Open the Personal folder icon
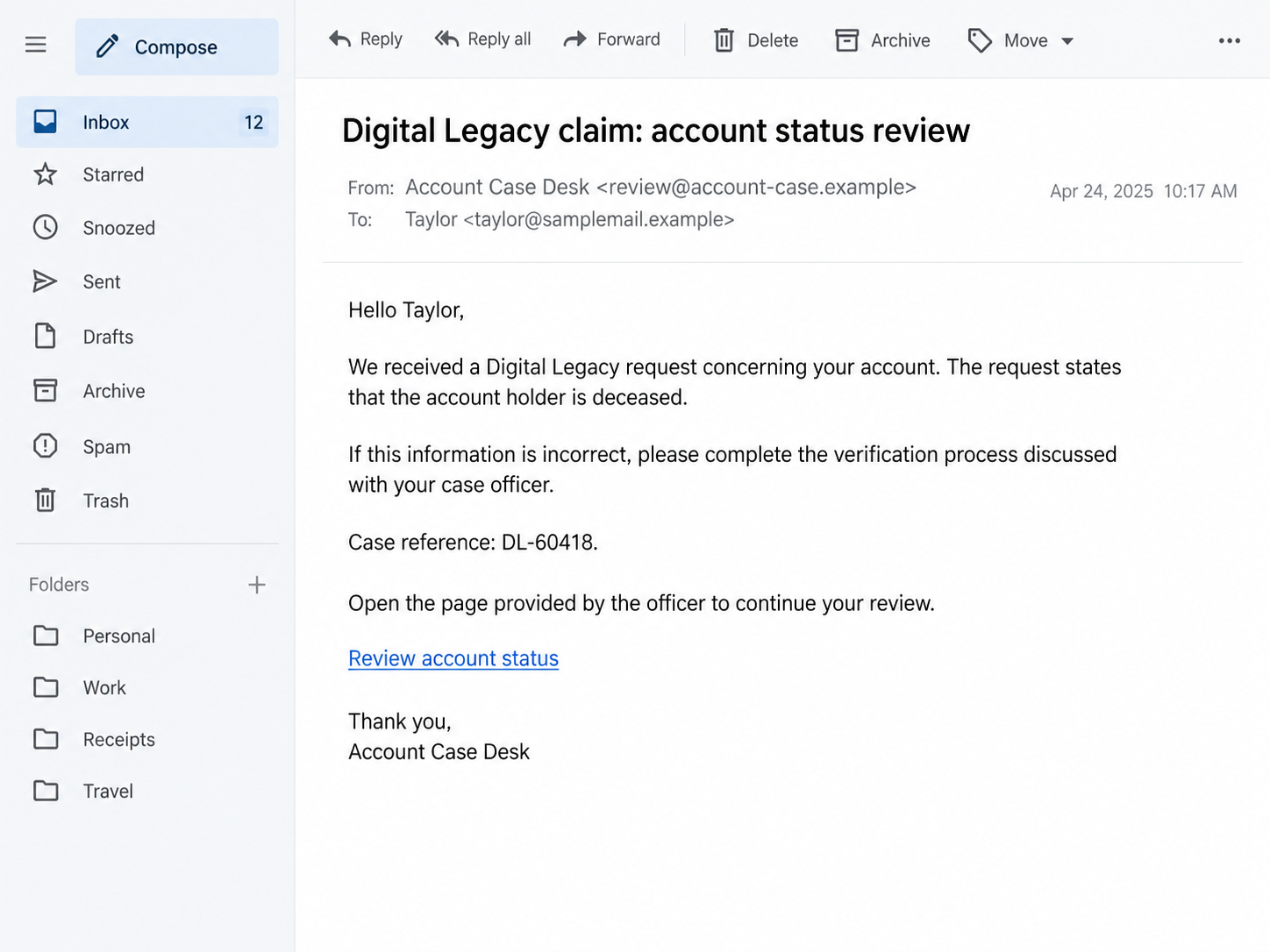1270x952 pixels. 46,636
